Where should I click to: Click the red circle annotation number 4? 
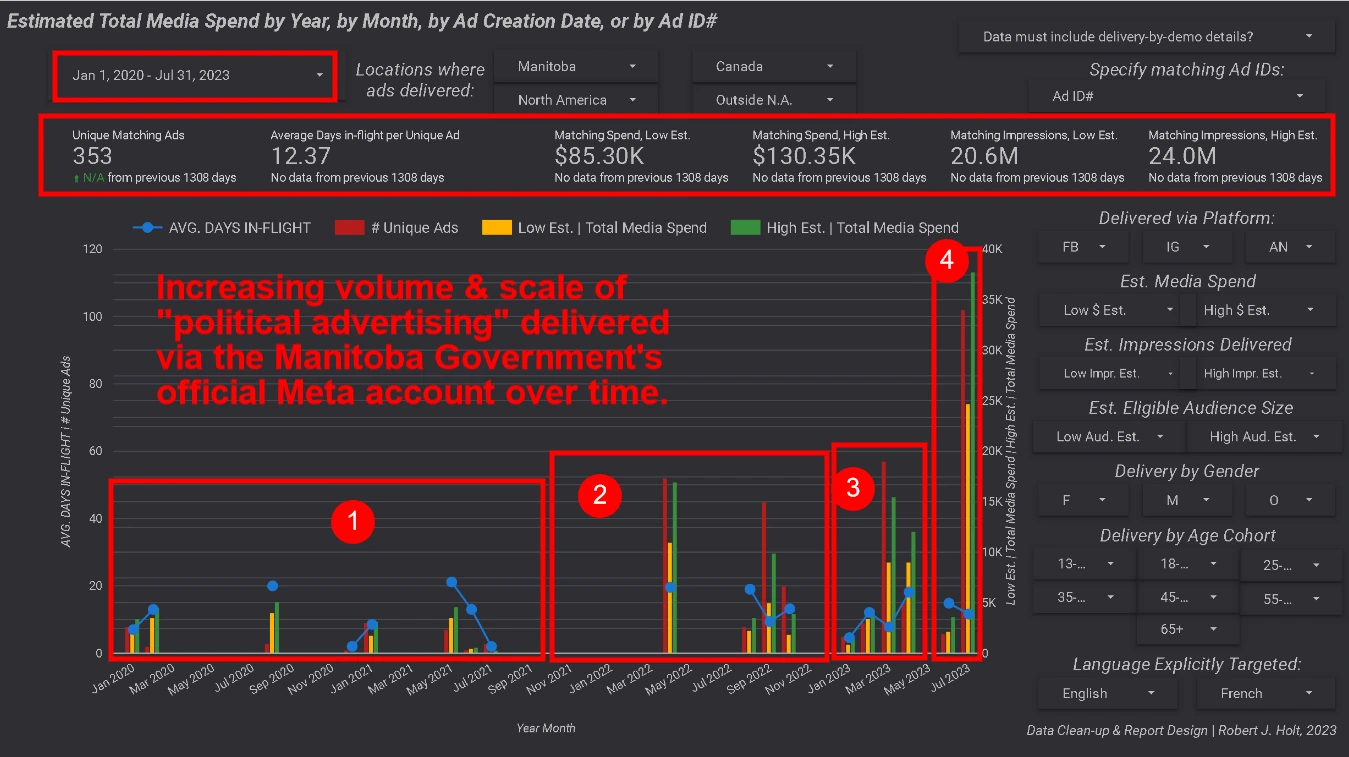pyautogui.click(x=945, y=261)
